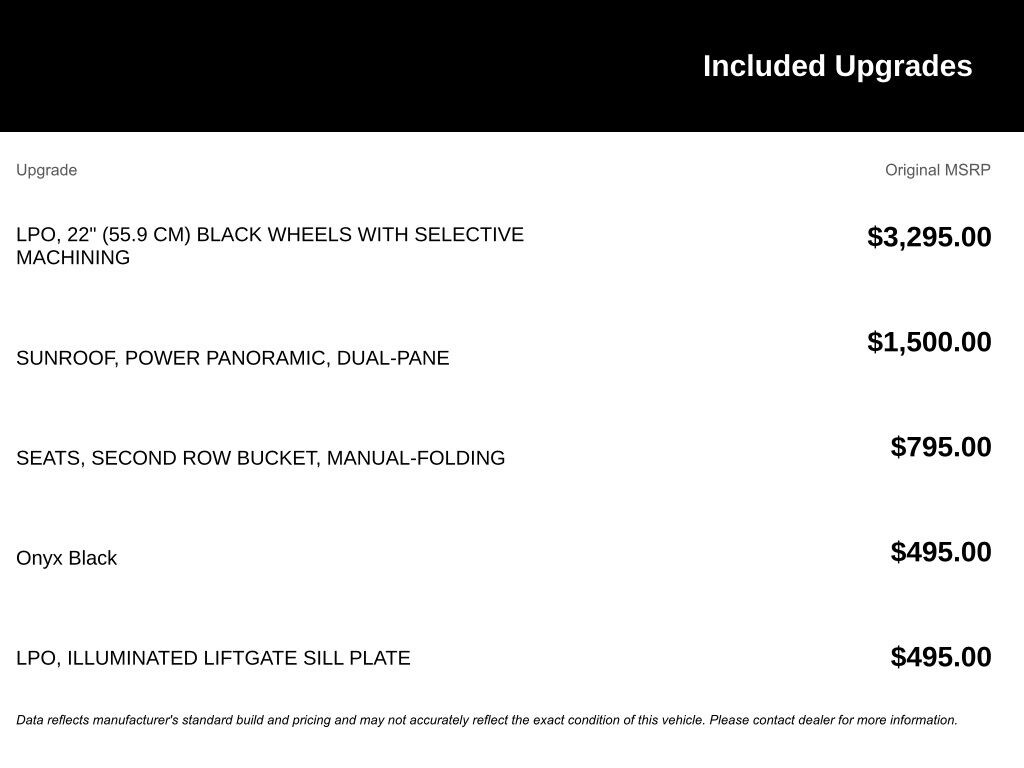Click the $3,295.00 wheels price

pyautogui.click(x=929, y=237)
